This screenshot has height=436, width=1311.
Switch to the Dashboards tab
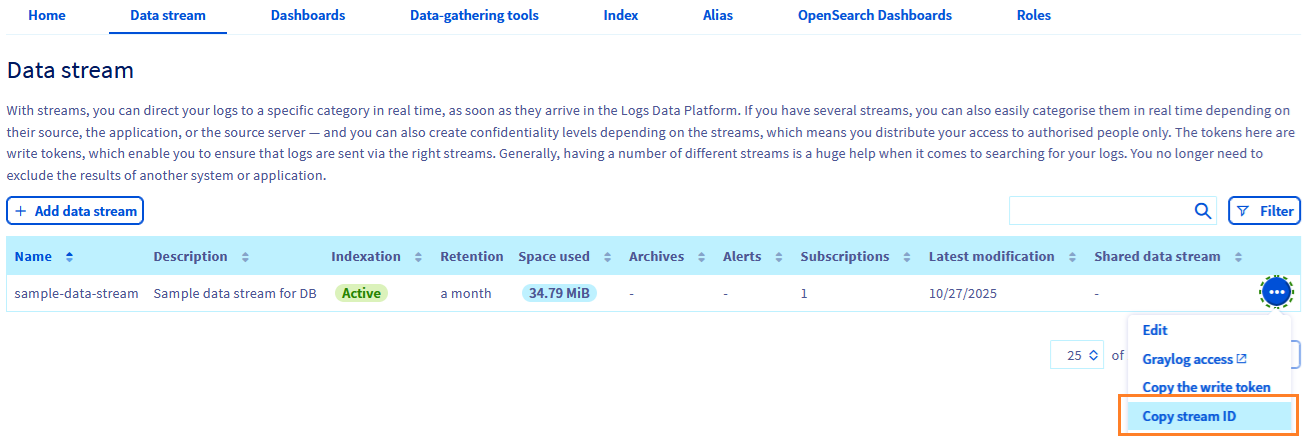click(308, 16)
